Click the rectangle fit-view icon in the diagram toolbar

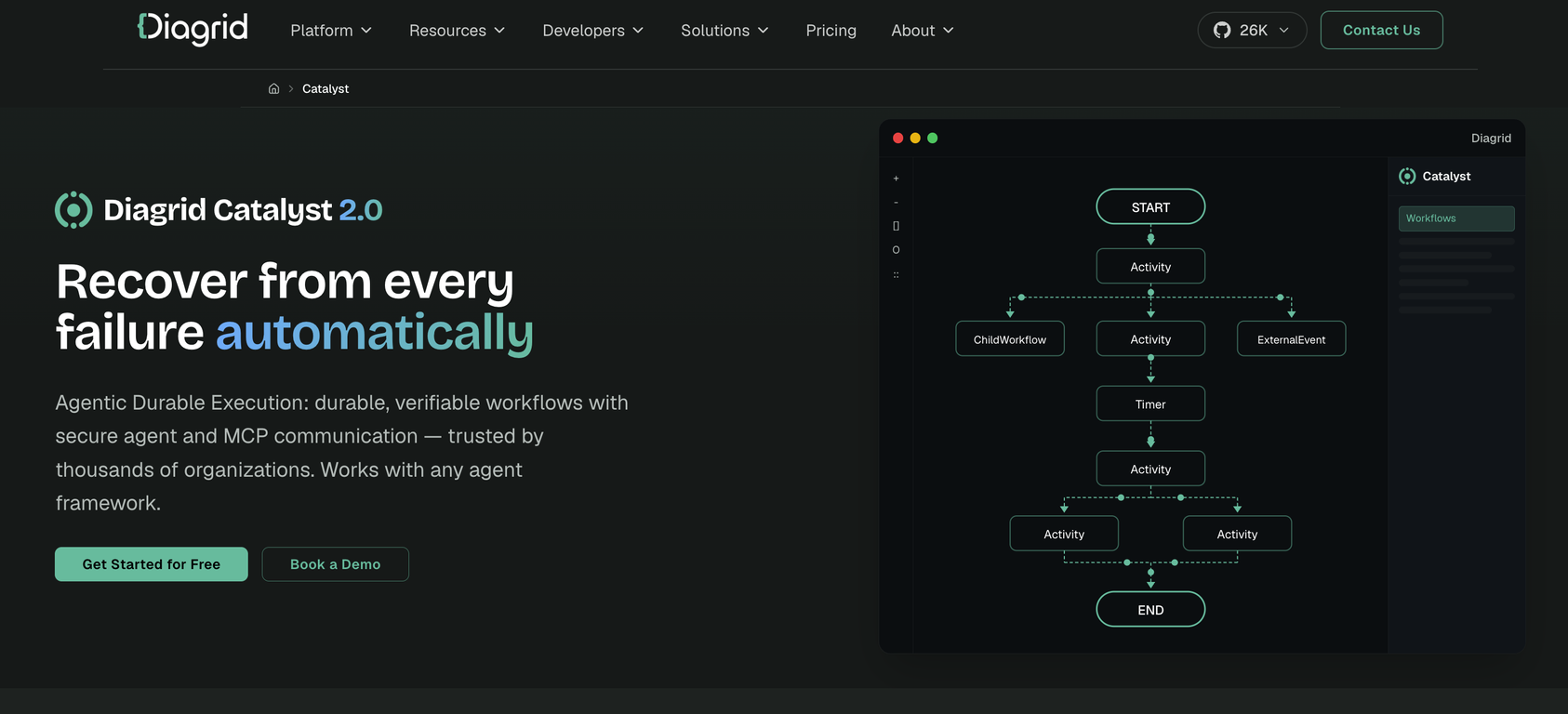(896, 226)
